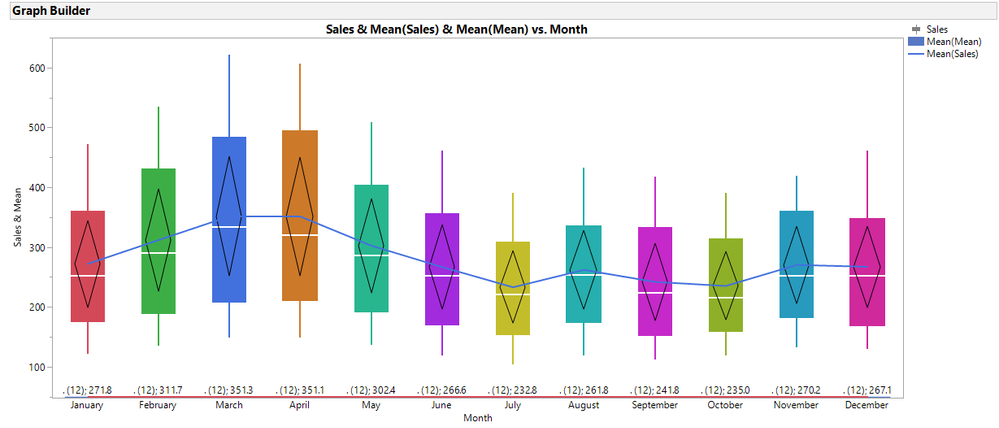Select the green February box

(158, 241)
